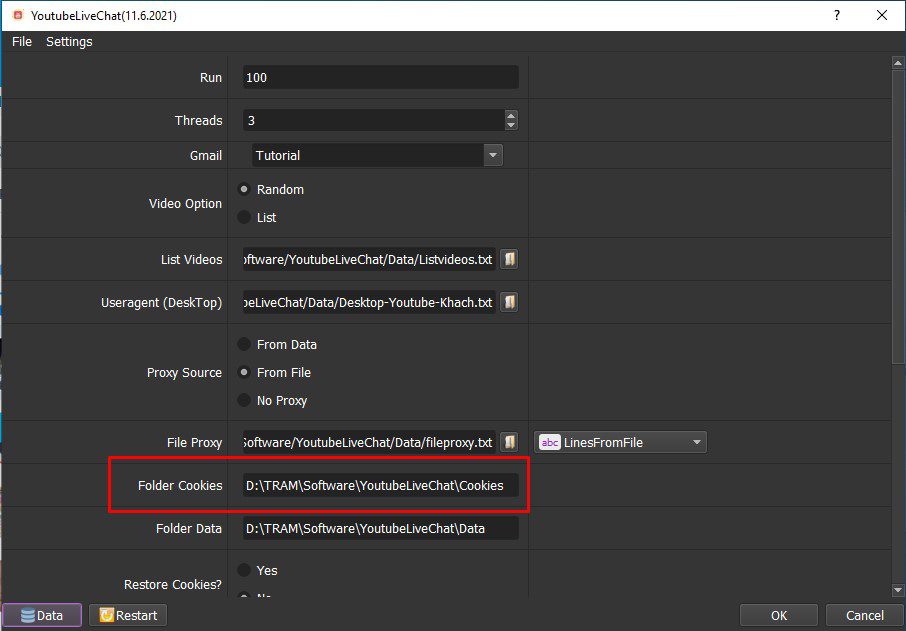
Task: Click the File Proxy path field
Action: (x=369, y=442)
